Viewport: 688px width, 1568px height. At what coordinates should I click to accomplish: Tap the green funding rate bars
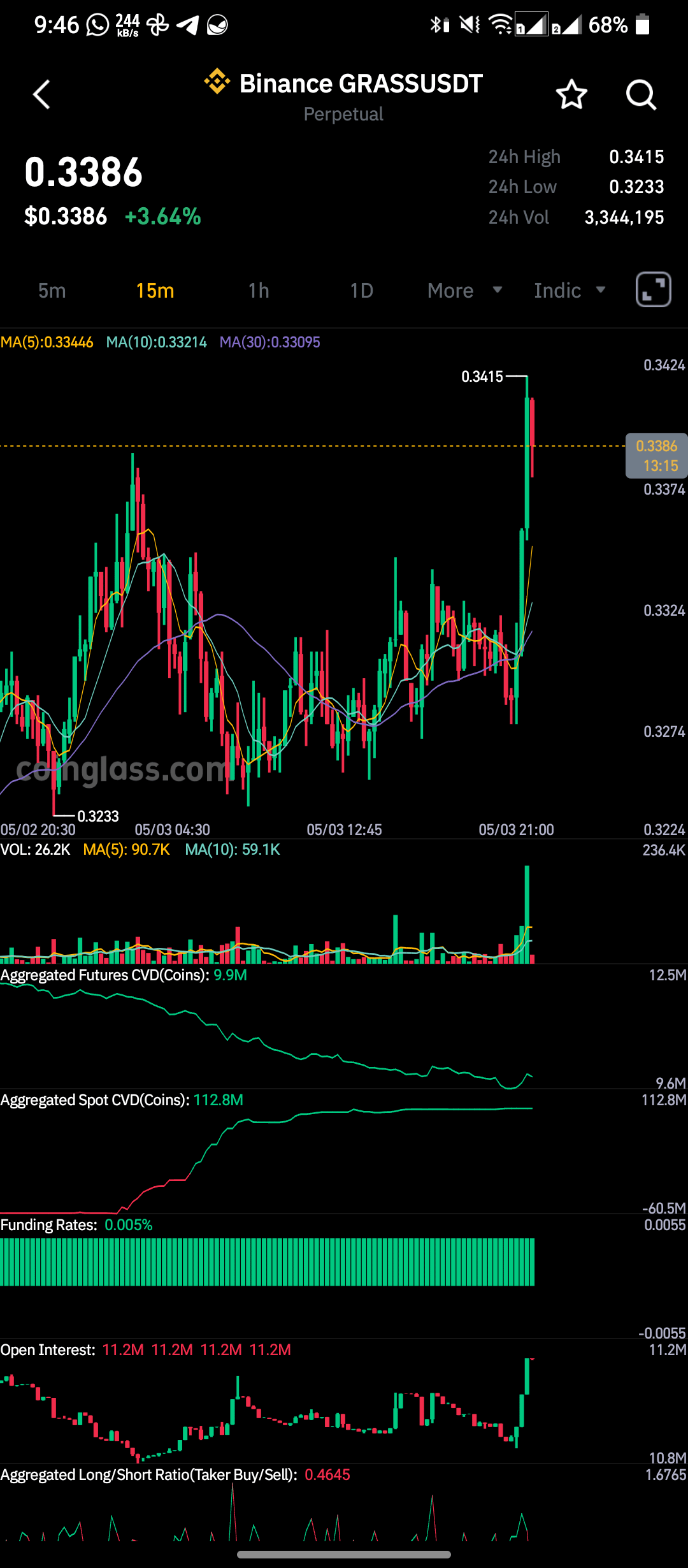[267, 1262]
